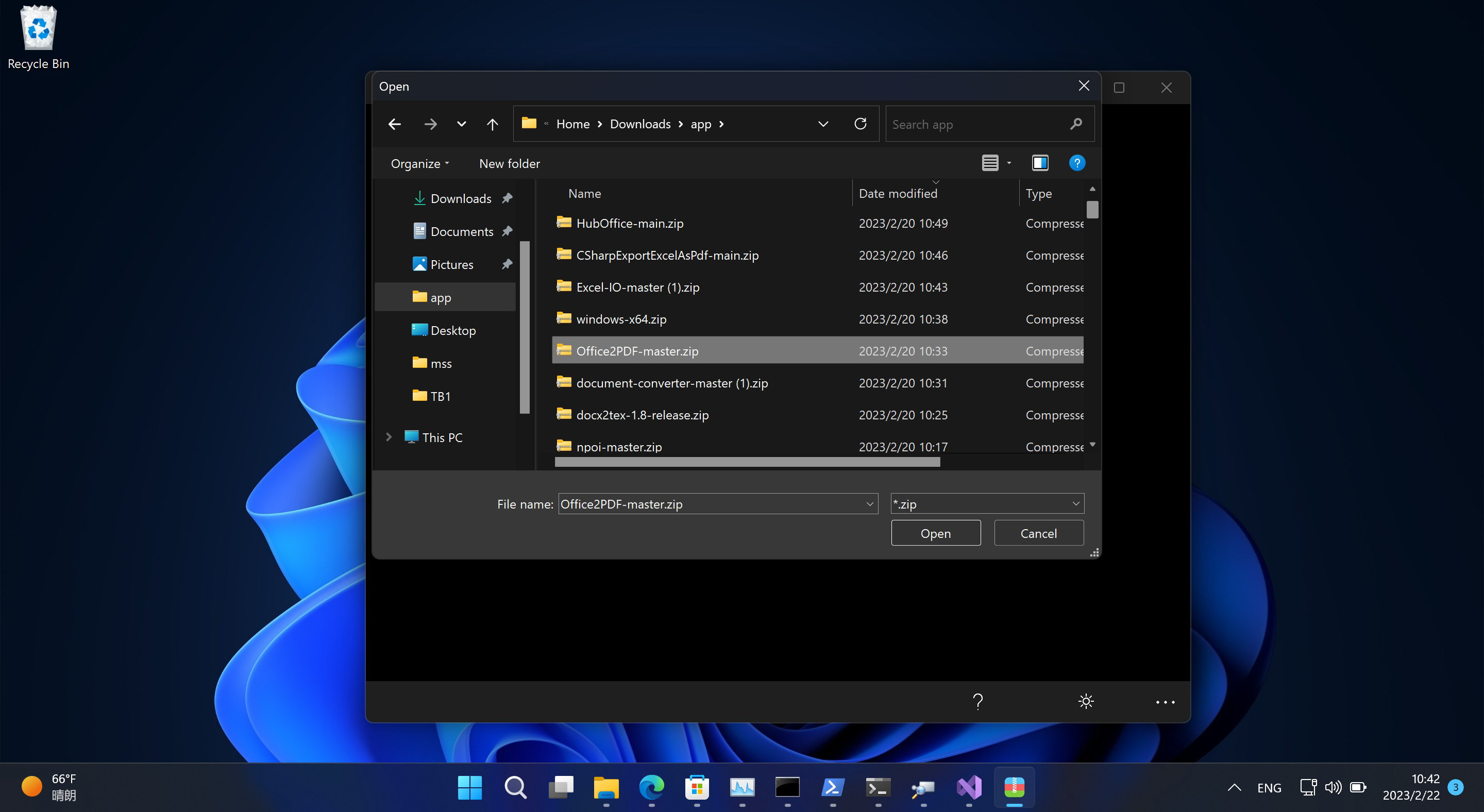Click the back navigation arrow
This screenshot has width=1484, height=812.
point(394,124)
